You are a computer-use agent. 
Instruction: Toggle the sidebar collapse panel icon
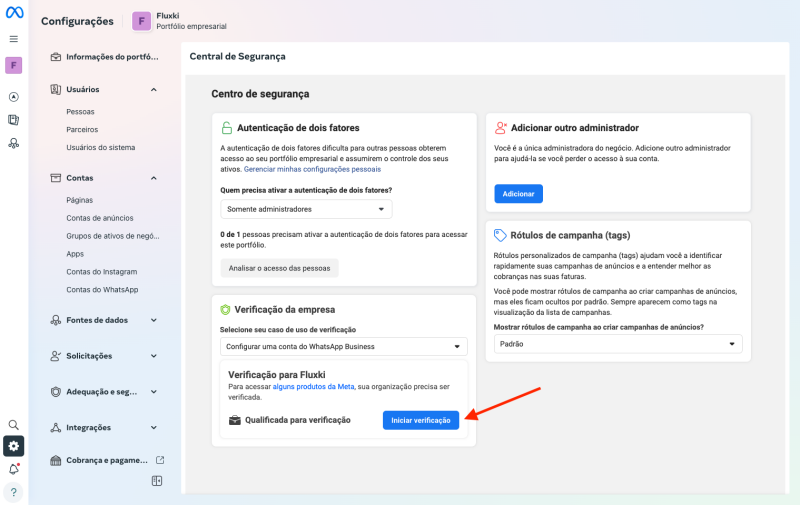(x=157, y=481)
